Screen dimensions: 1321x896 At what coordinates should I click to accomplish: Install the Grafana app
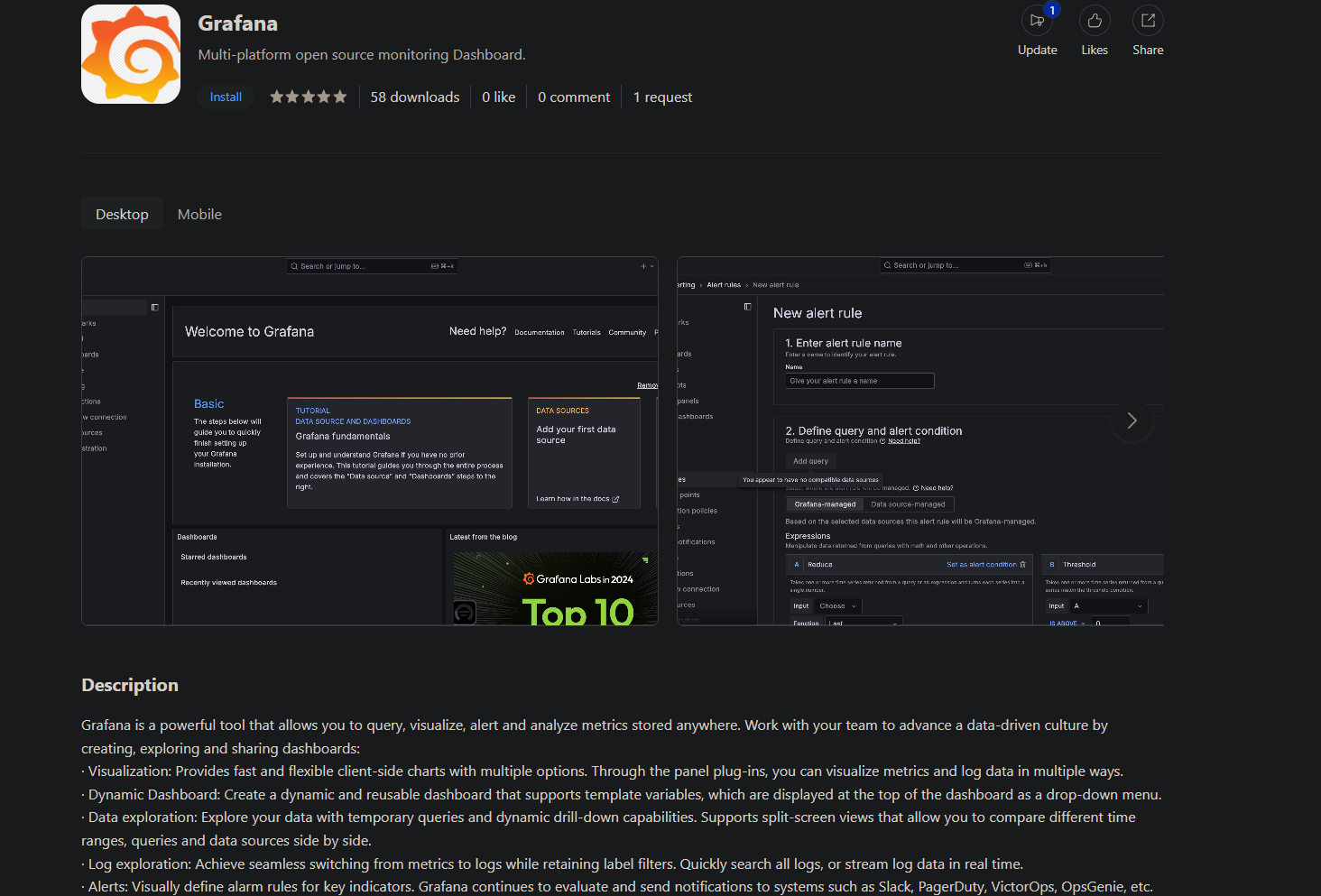226,97
